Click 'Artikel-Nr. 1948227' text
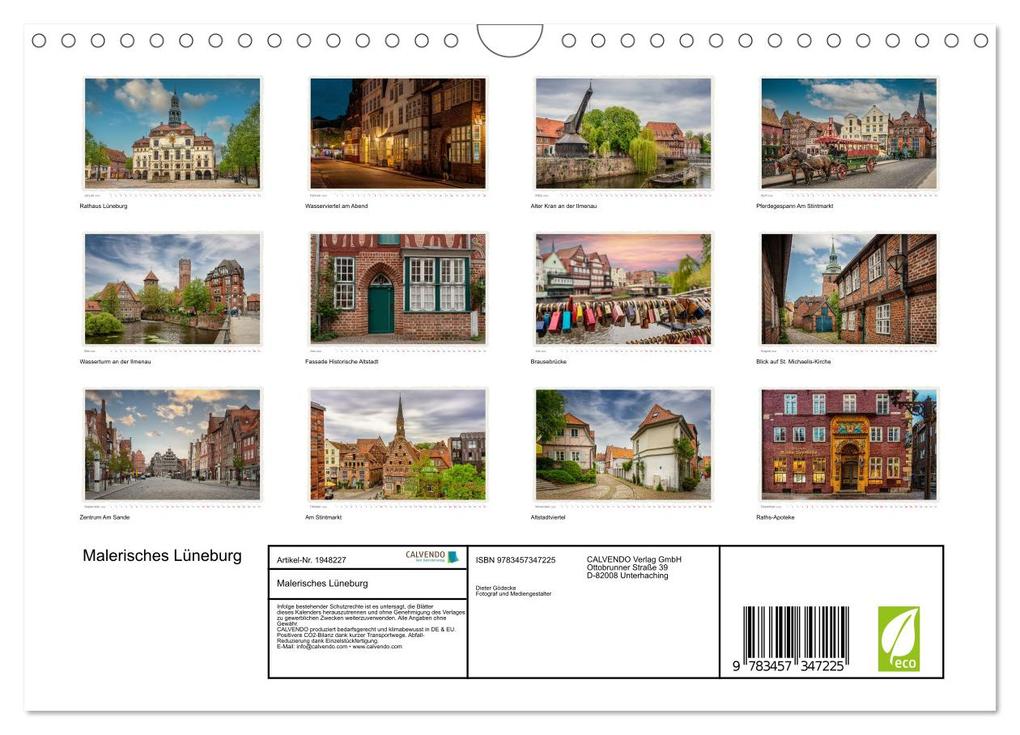Viewport: 1020px width, 735px height. pyautogui.click(x=311, y=560)
